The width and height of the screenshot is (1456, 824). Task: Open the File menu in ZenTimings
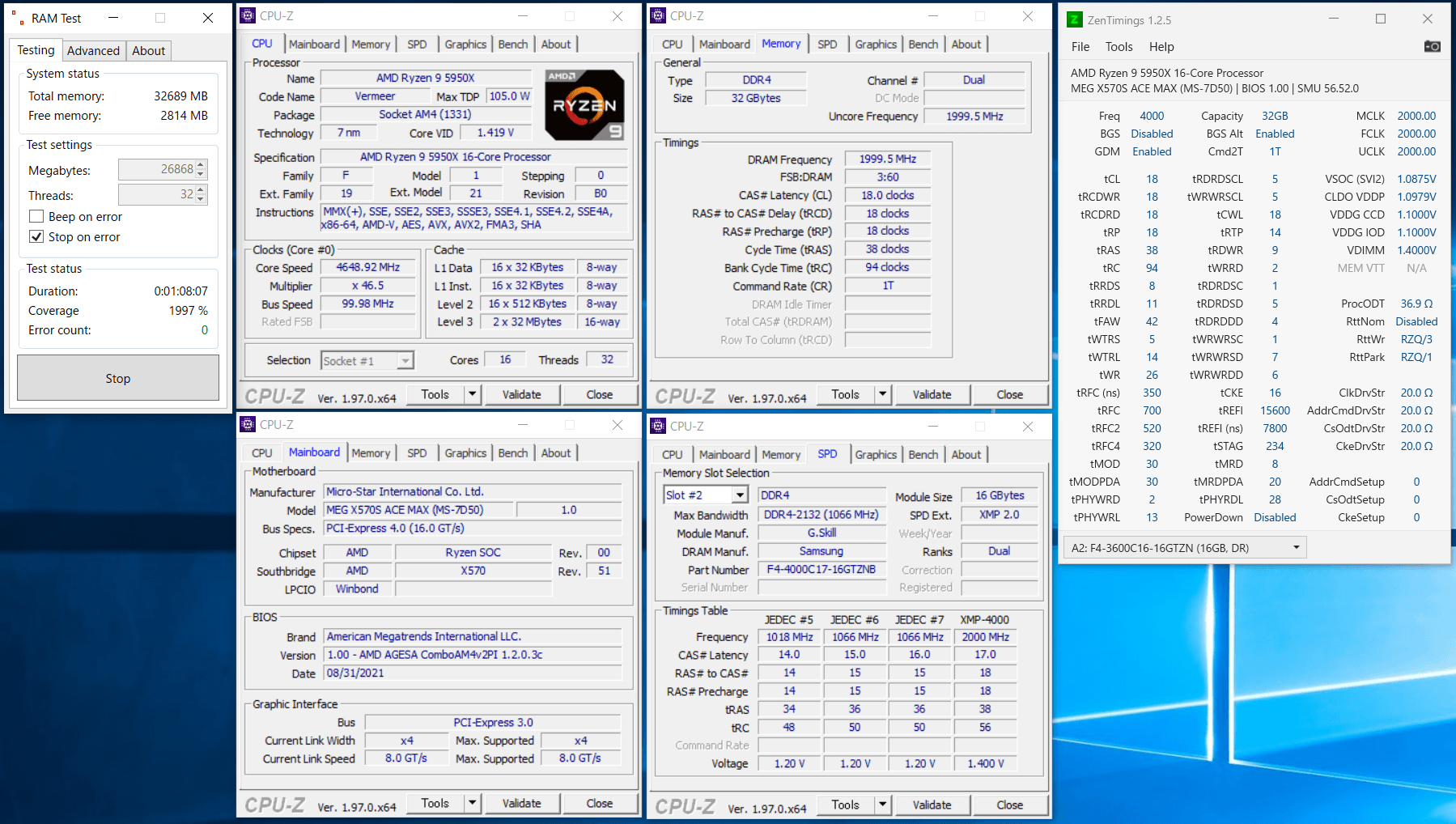coord(1080,46)
